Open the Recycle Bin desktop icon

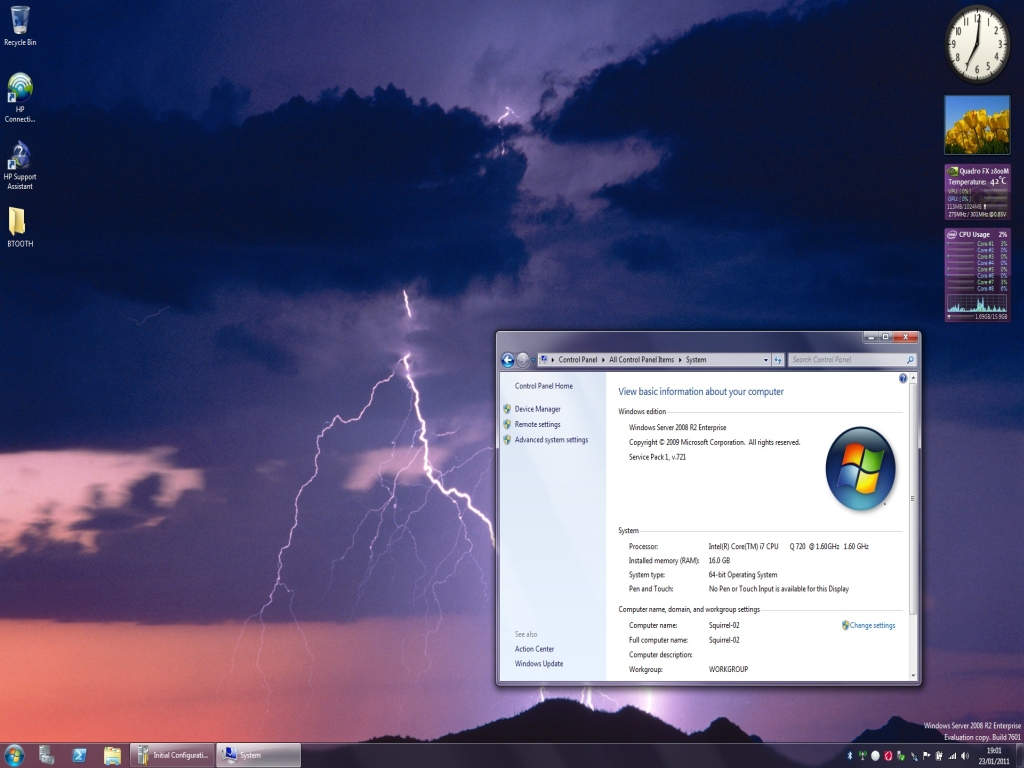click(x=20, y=26)
